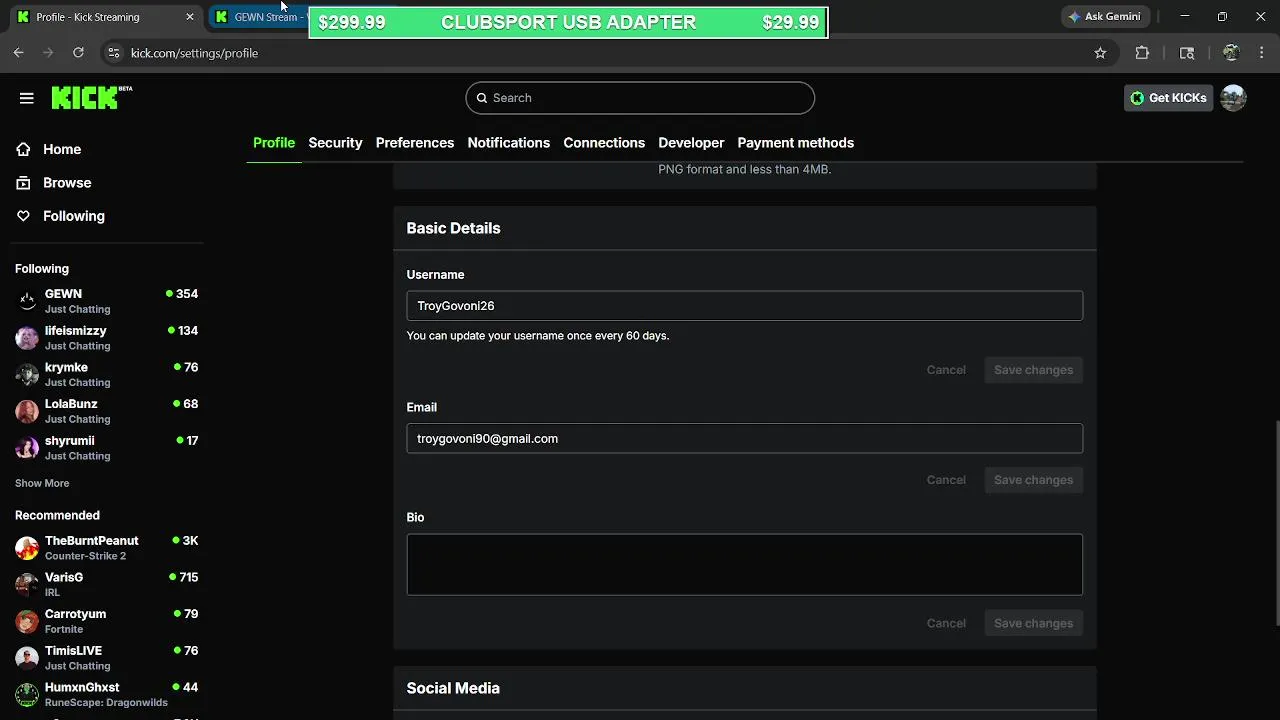Screen dimensions: 1280x720
Task: Go back with browser back arrow
Action: [x=18, y=53]
